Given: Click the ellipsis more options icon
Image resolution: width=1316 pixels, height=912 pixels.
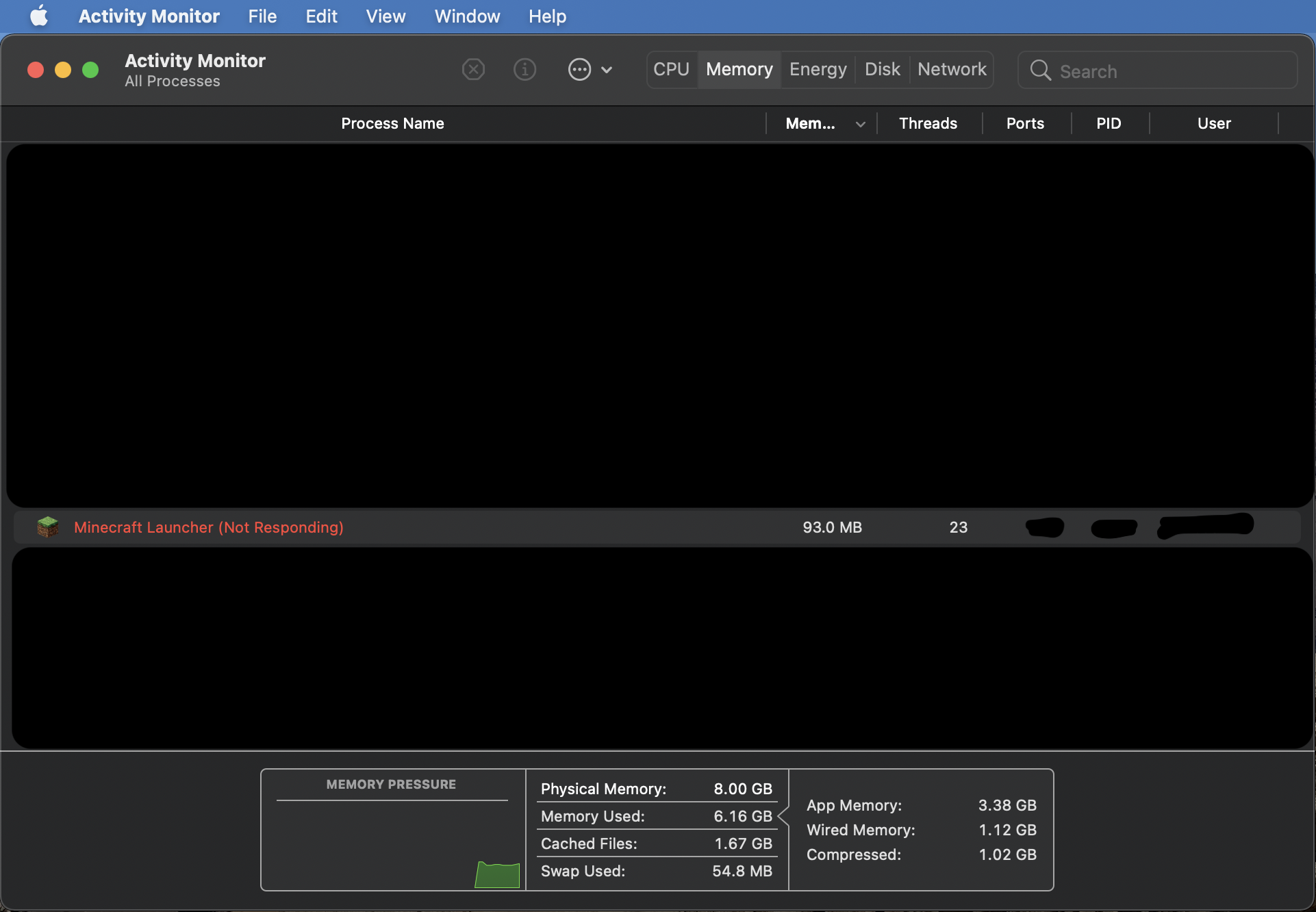Looking at the screenshot, I should coord(579,69).
